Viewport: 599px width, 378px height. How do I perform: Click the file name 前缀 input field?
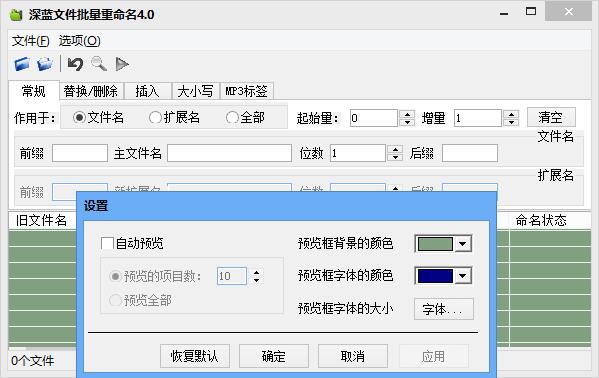pos(80,153)
